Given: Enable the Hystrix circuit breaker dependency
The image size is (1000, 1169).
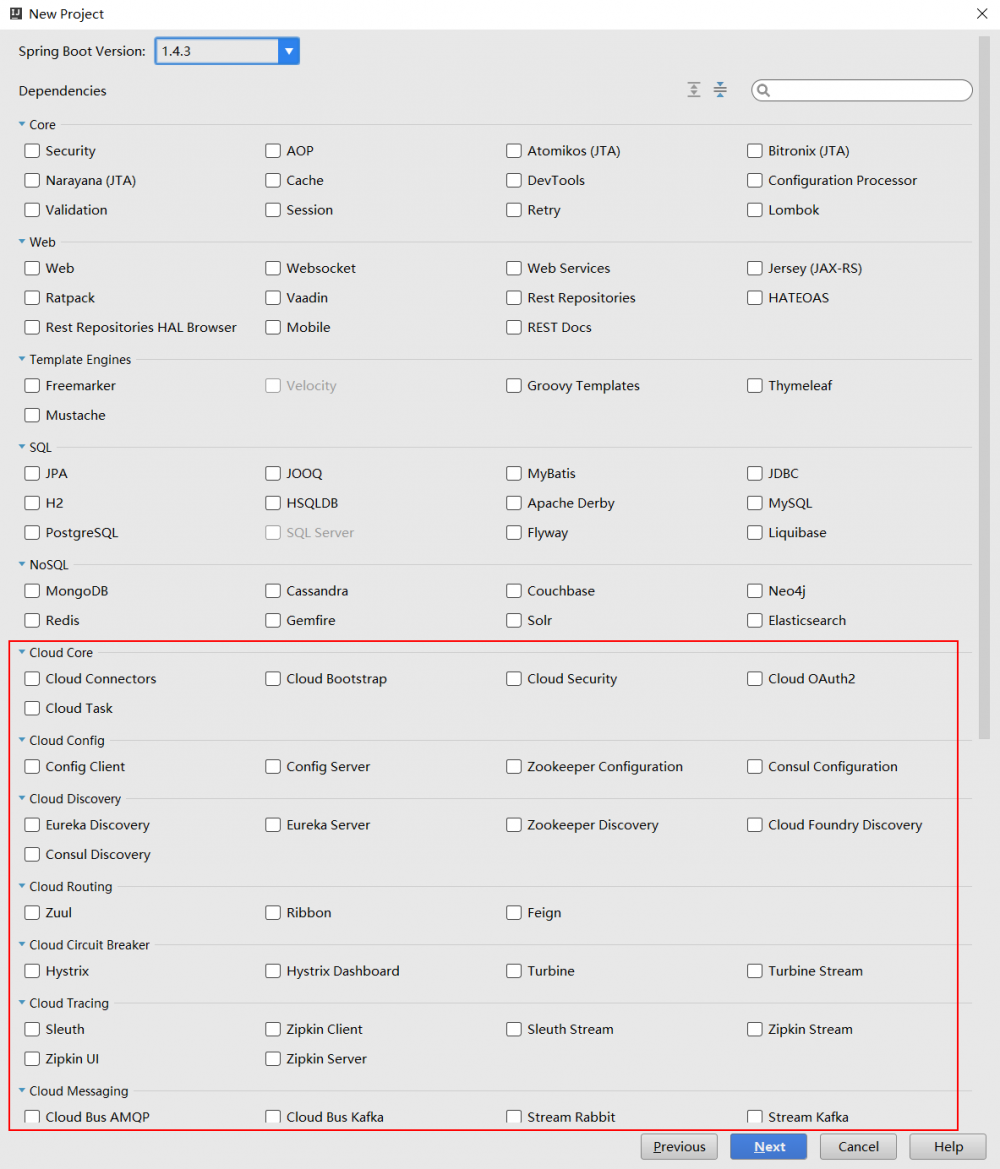Looking at the screenshot, I should click(x=31, y=971).
